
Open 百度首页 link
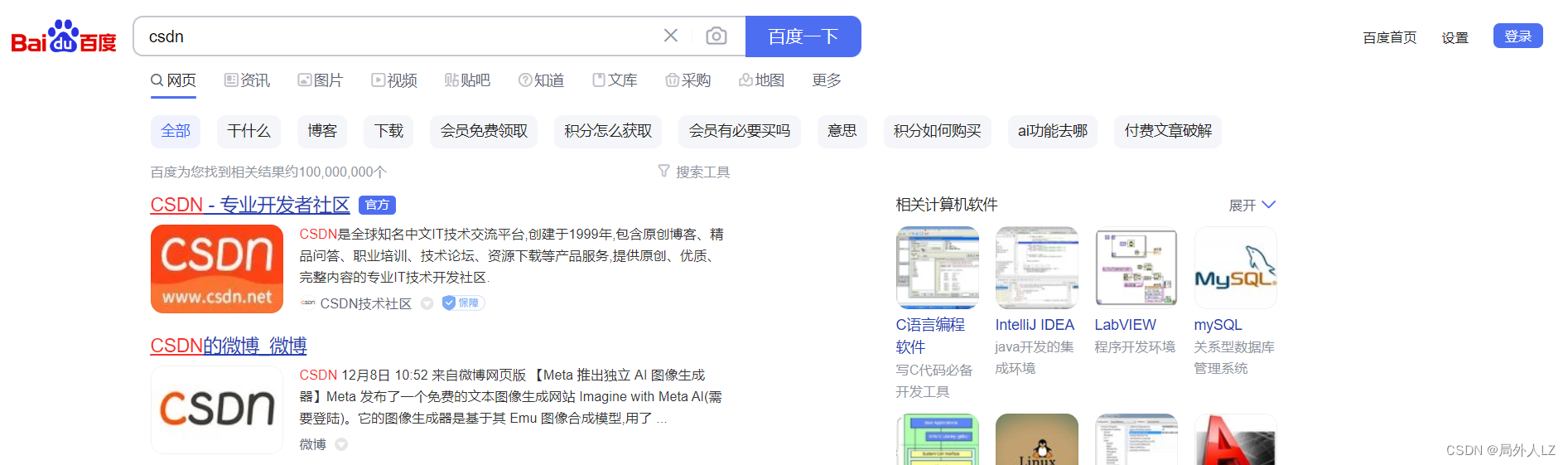point(1389,37)
